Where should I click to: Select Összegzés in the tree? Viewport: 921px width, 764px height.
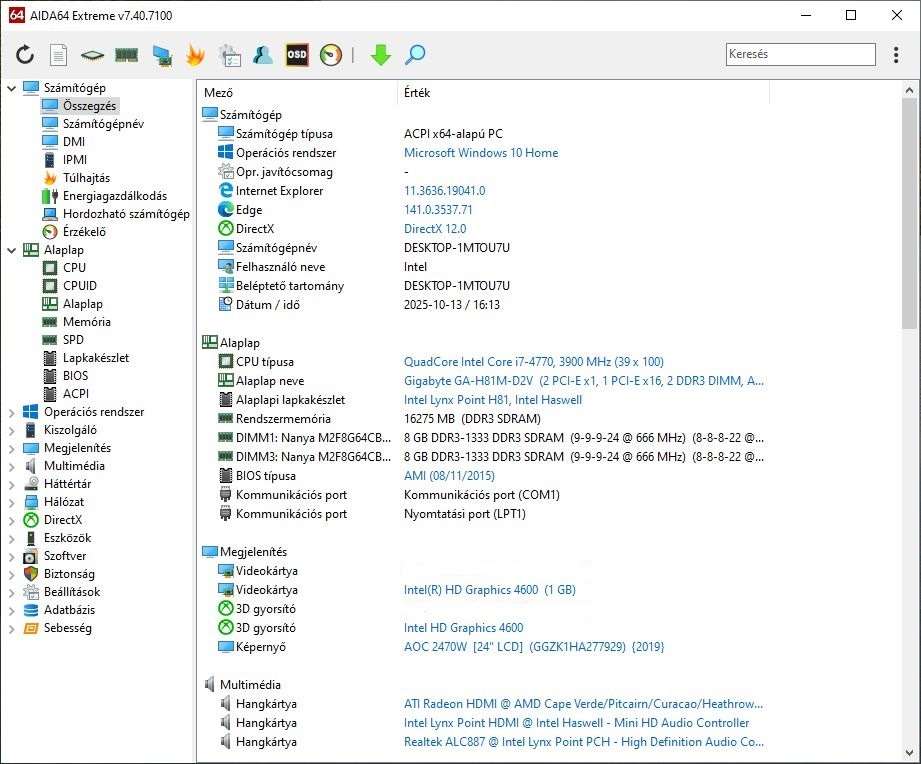(89, 106)
